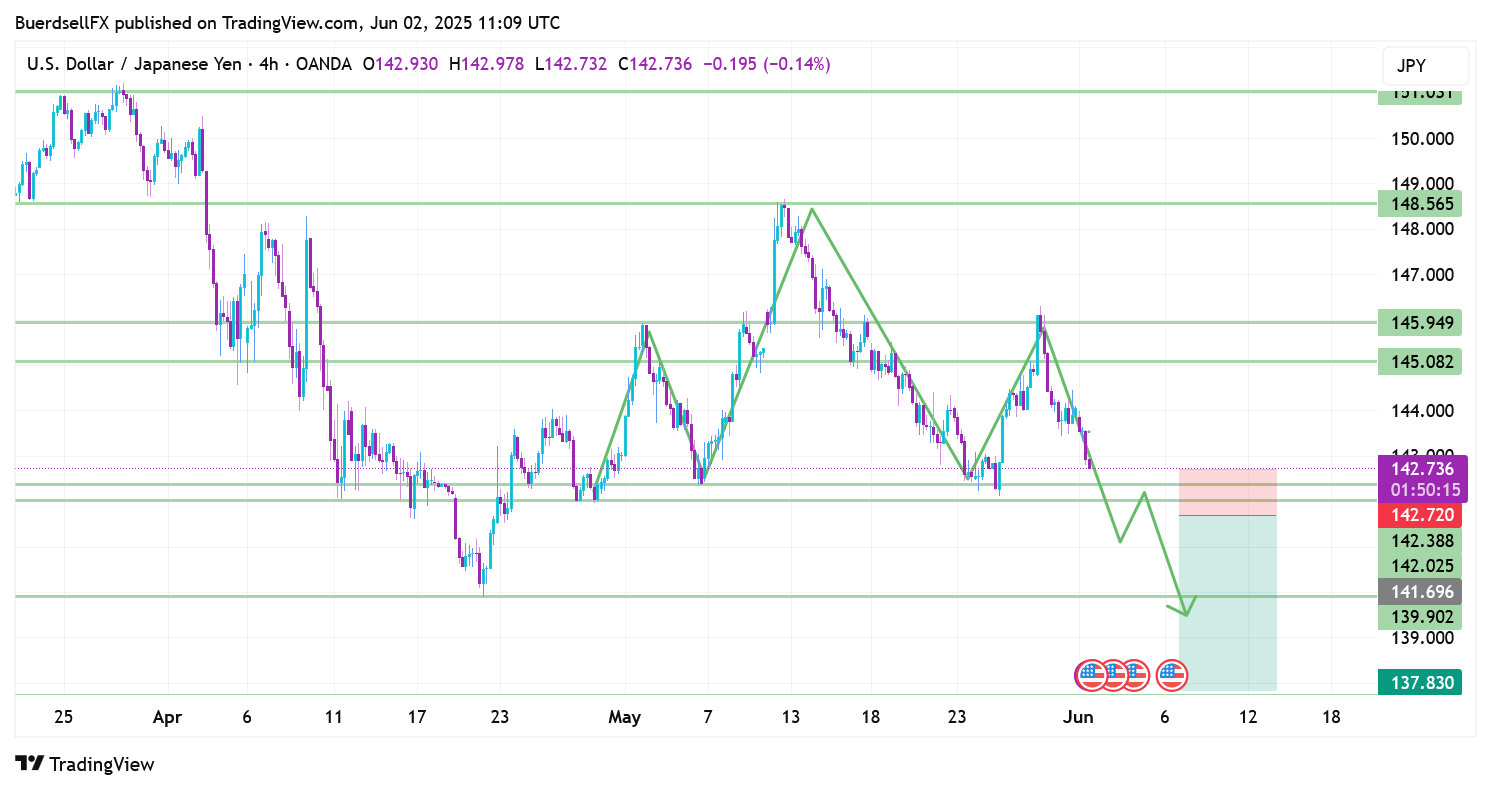Image resolution: width=1491 pixels, height=790 pixels.
Task: Click the JPY currency button
Action: [x=1425, y=66]
